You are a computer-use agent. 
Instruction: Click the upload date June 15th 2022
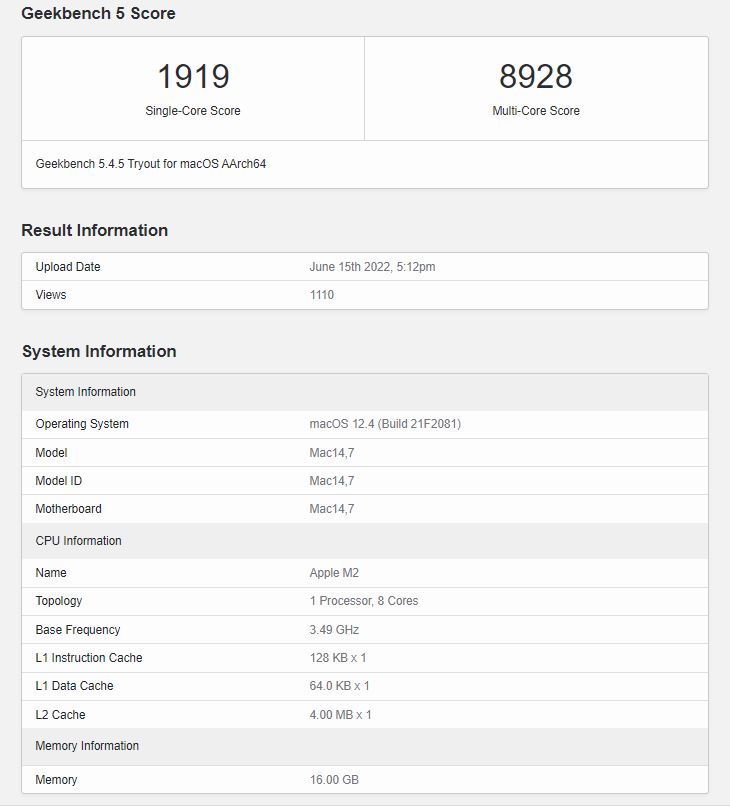pos(372,267)
